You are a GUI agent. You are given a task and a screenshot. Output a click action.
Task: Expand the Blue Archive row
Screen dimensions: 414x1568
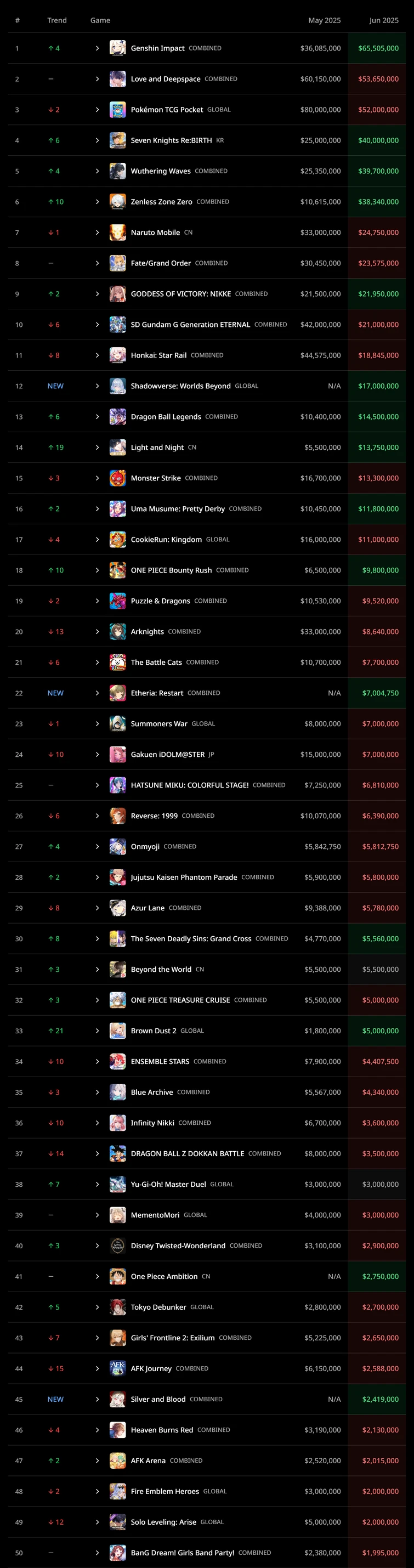click(x=98, y=1092)
